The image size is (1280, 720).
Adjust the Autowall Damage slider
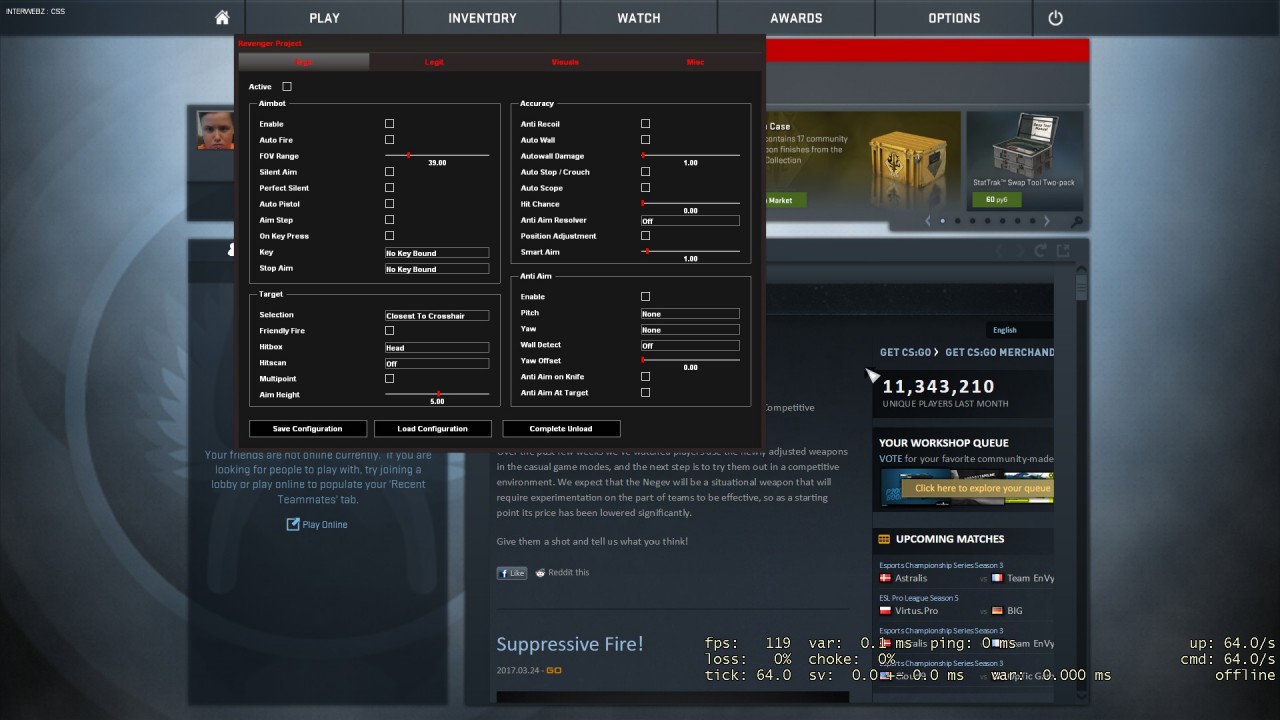point(690,155)
